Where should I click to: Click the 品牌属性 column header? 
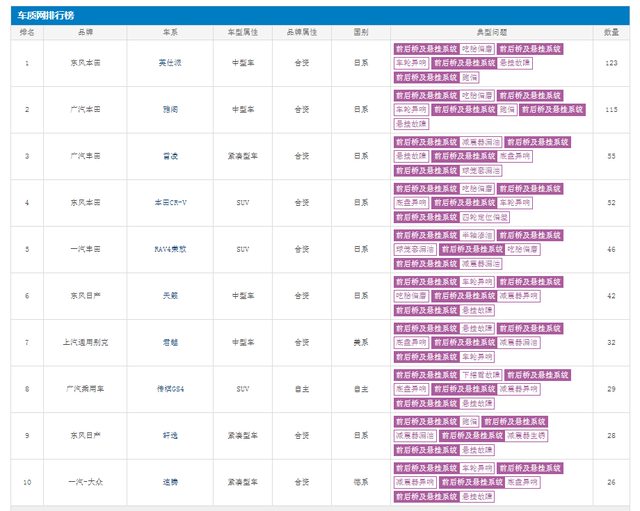coord(302,32)
